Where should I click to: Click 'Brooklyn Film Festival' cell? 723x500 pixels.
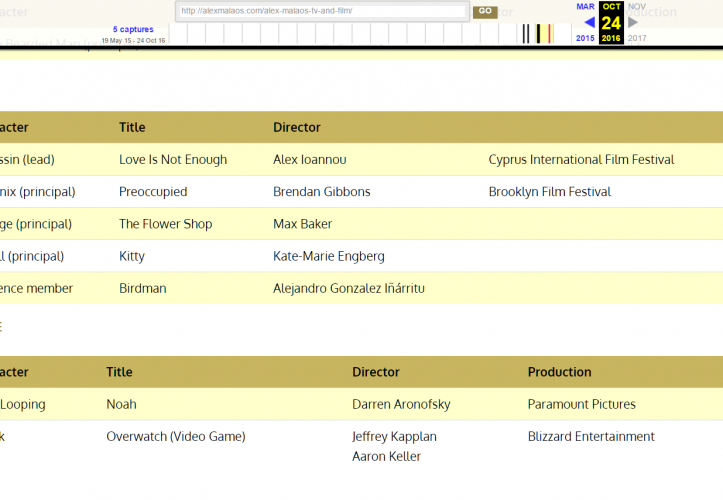coord(549,191)
